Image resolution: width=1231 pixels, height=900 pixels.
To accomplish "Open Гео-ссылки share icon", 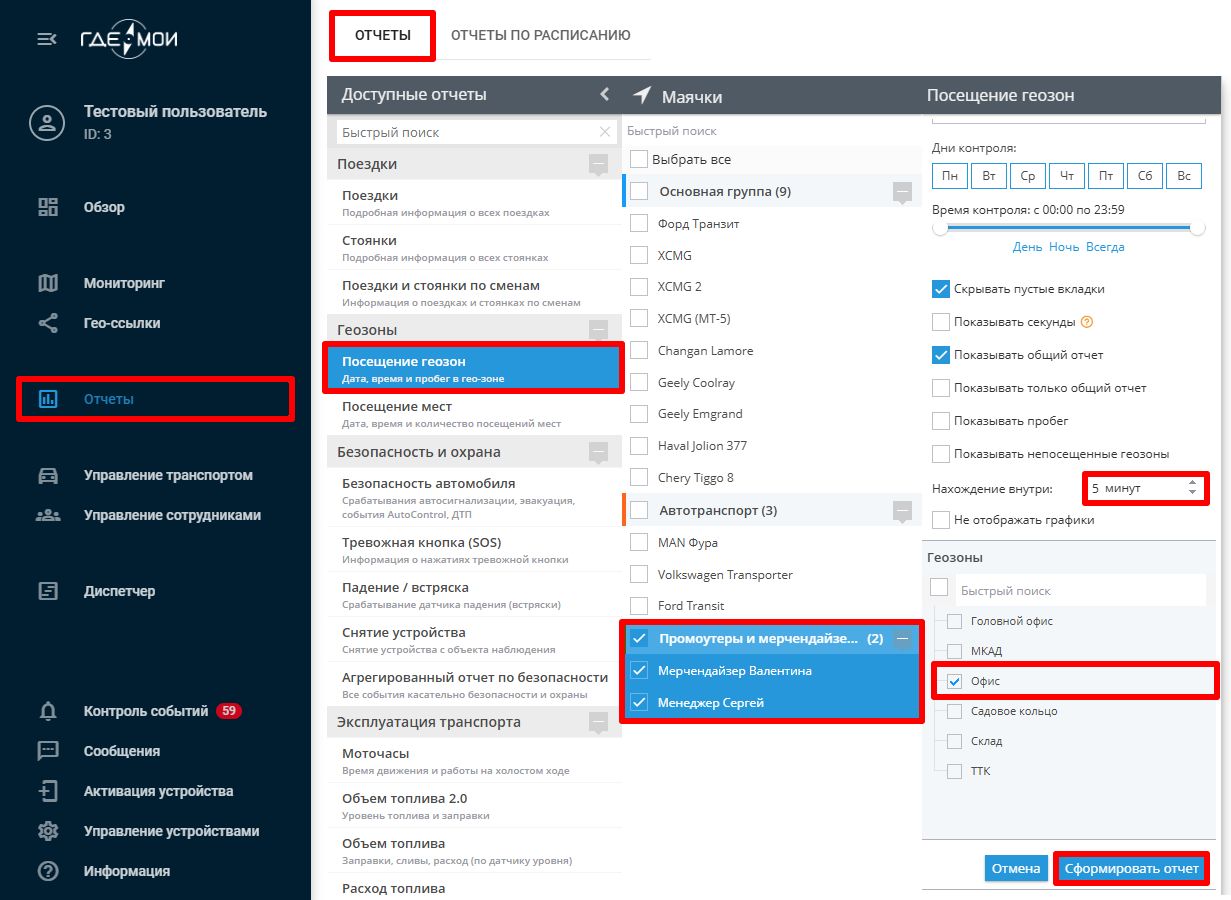I will coord(48,323).
